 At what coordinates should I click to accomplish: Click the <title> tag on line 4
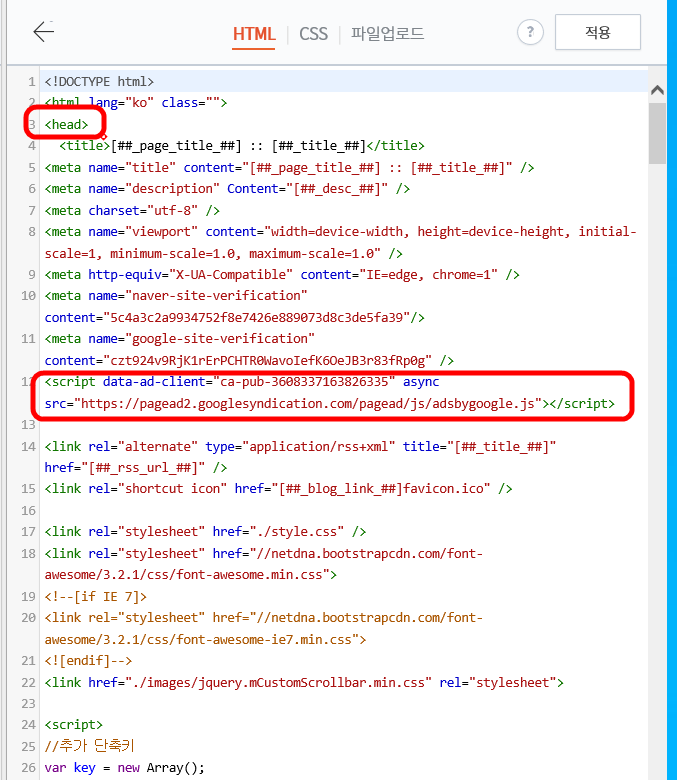pos(85,146)
